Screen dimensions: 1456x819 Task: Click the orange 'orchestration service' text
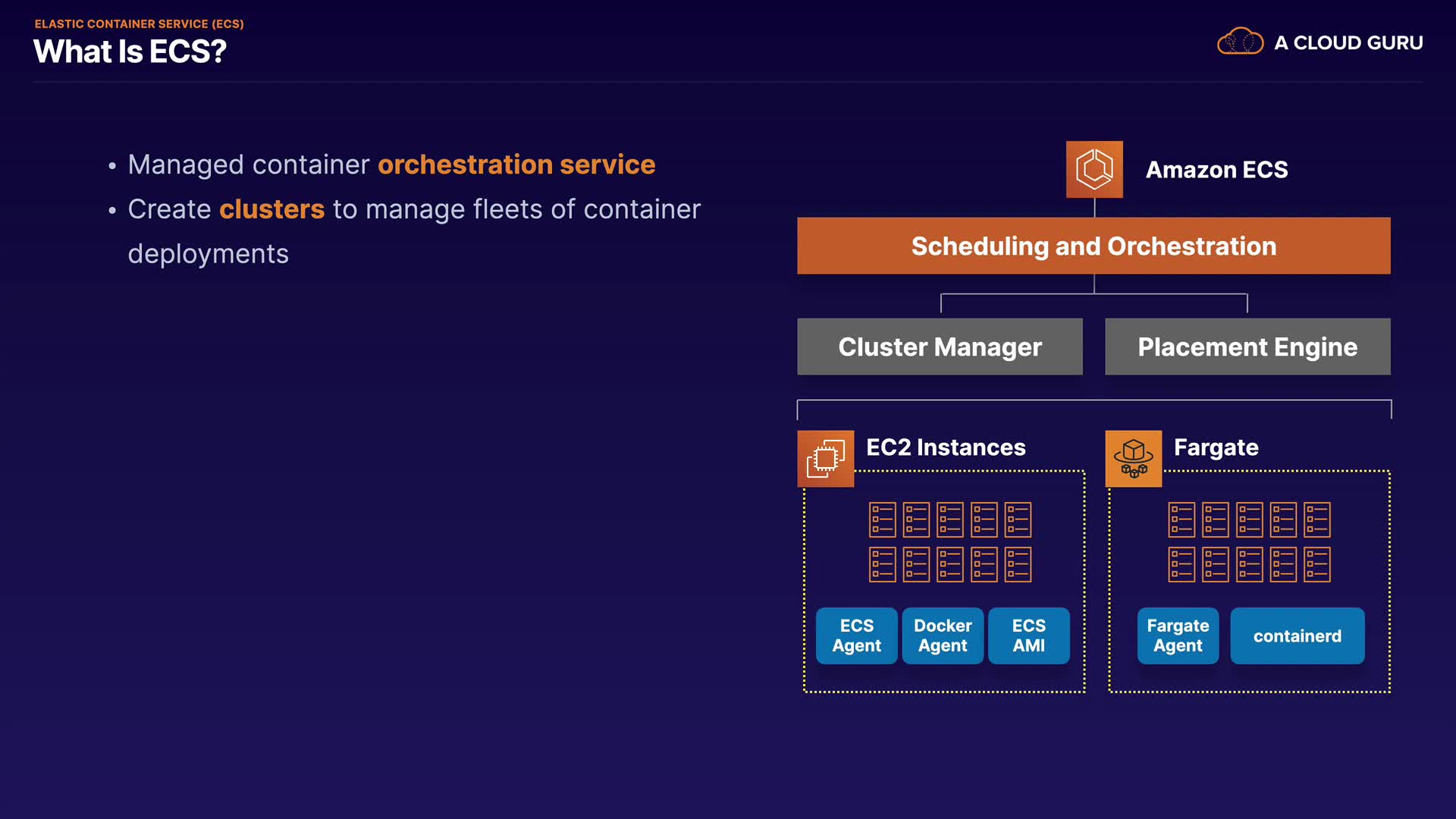pos(516,165)
